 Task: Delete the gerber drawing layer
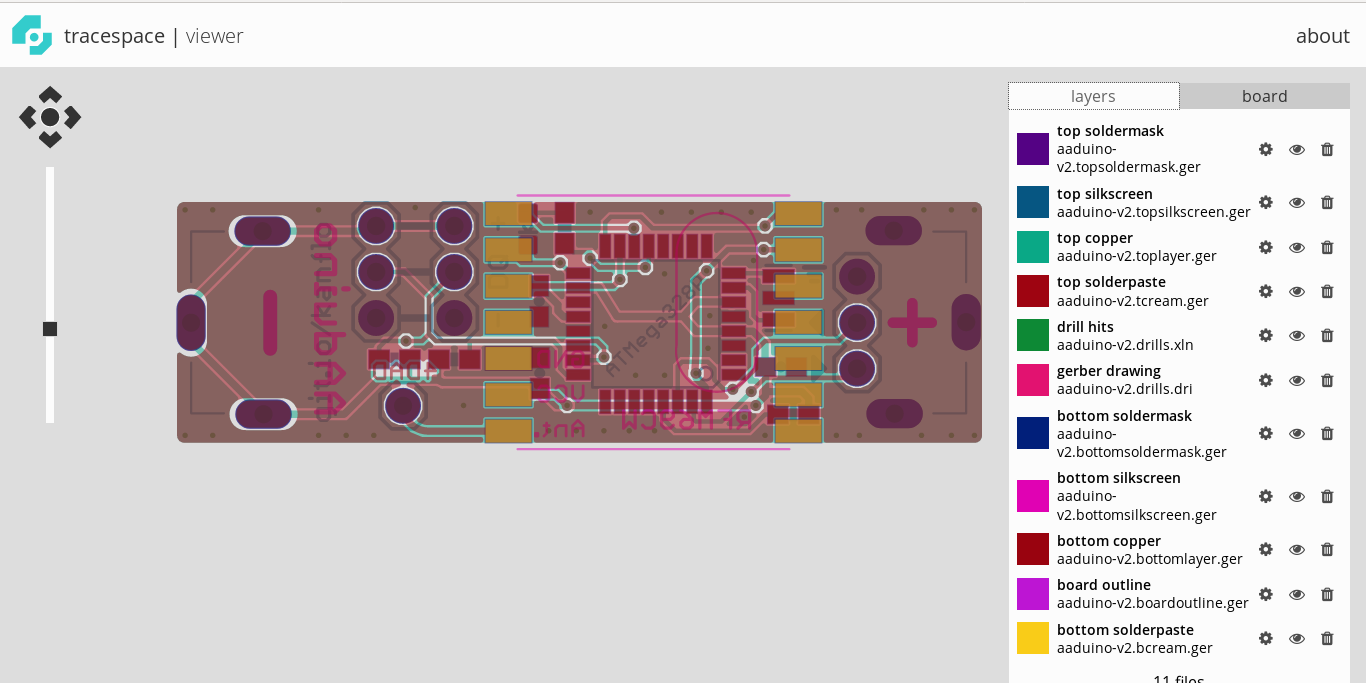click(1327, 380)
